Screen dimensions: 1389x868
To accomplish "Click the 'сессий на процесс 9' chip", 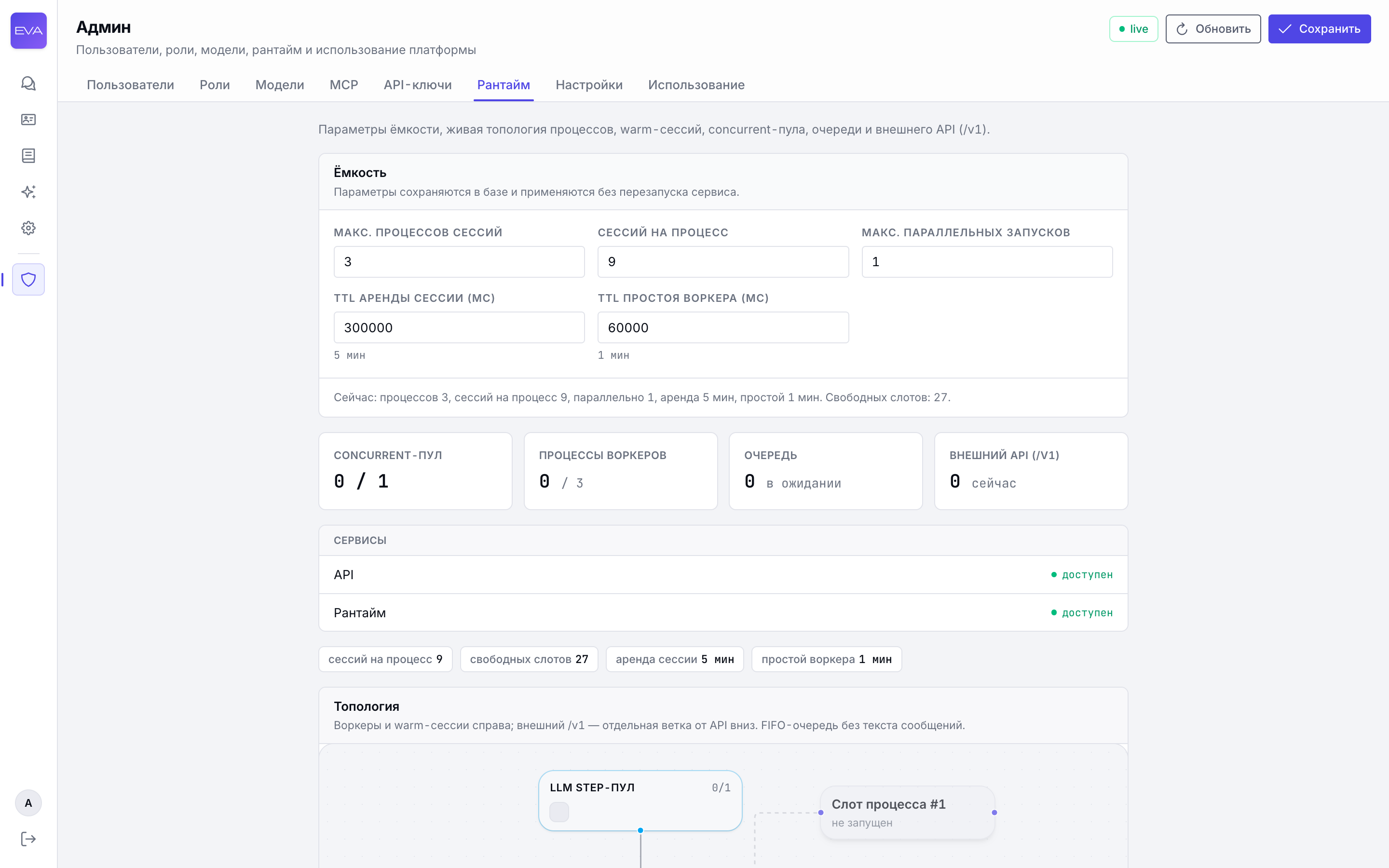I will coord(385,659).
